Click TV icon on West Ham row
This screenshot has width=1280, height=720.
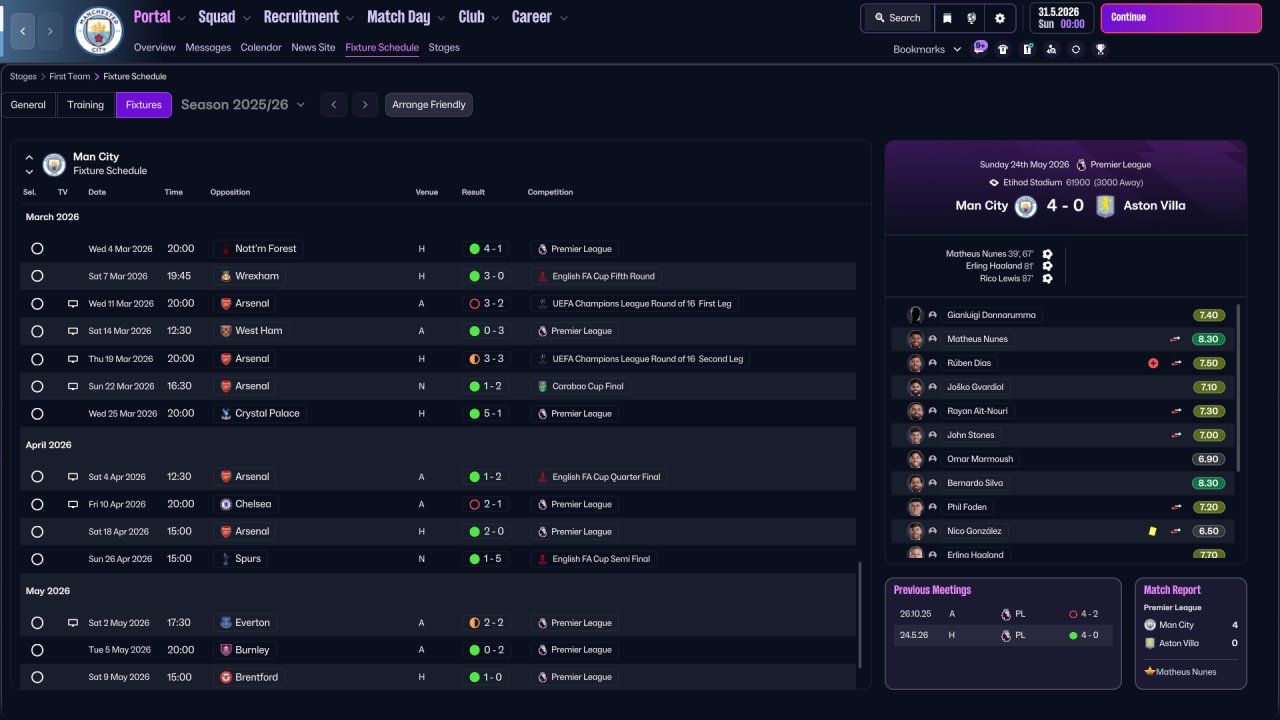(x=72, y=331)
